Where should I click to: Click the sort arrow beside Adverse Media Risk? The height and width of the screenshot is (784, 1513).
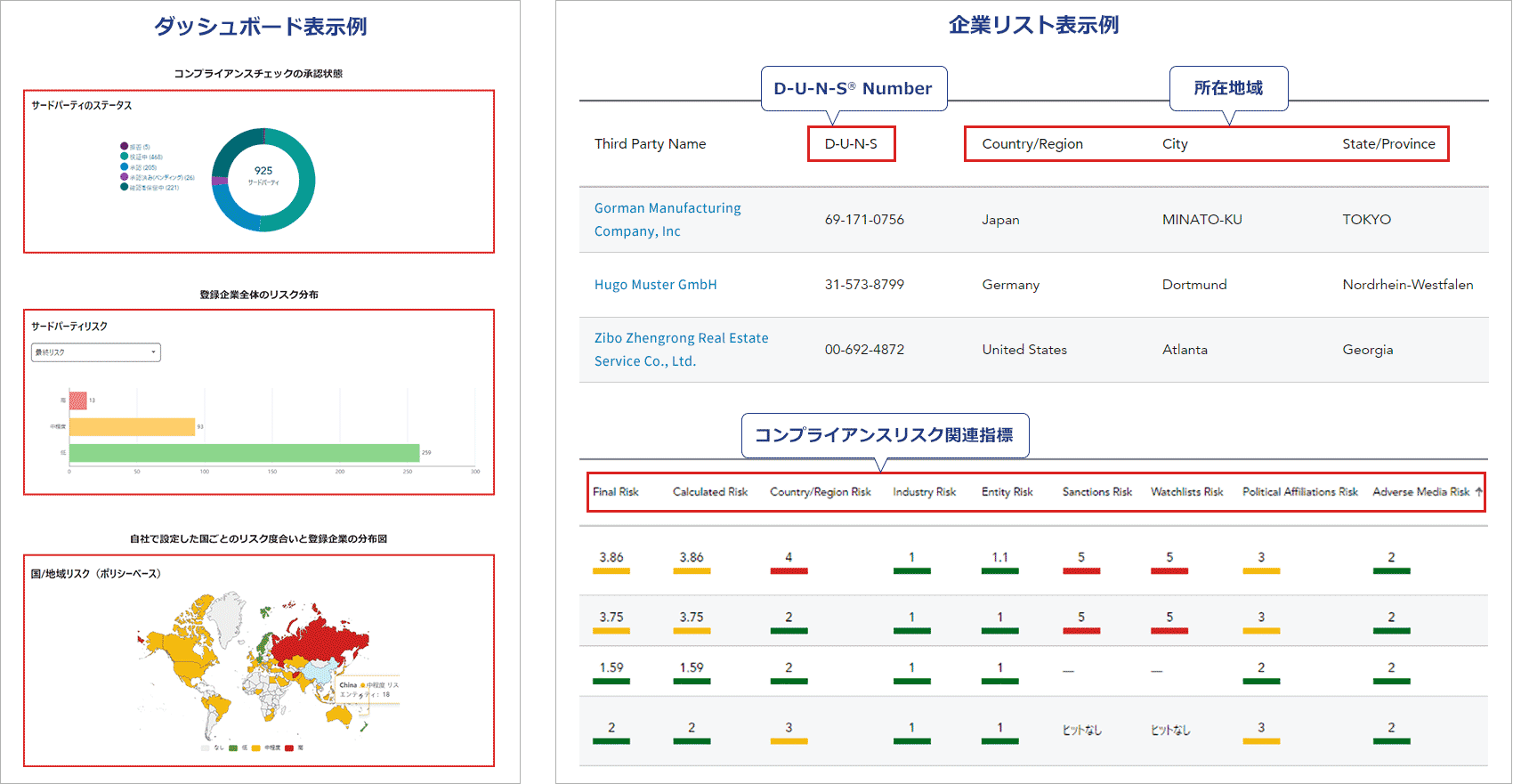(x=1478, y=491)
